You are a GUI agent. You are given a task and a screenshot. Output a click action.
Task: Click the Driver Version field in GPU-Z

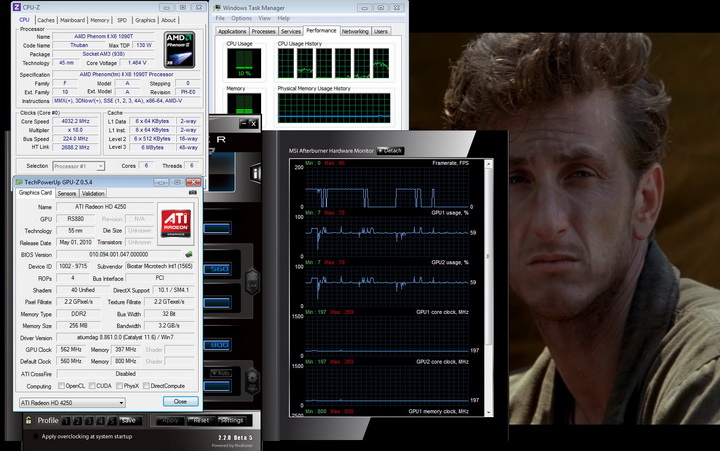point(125,338)
